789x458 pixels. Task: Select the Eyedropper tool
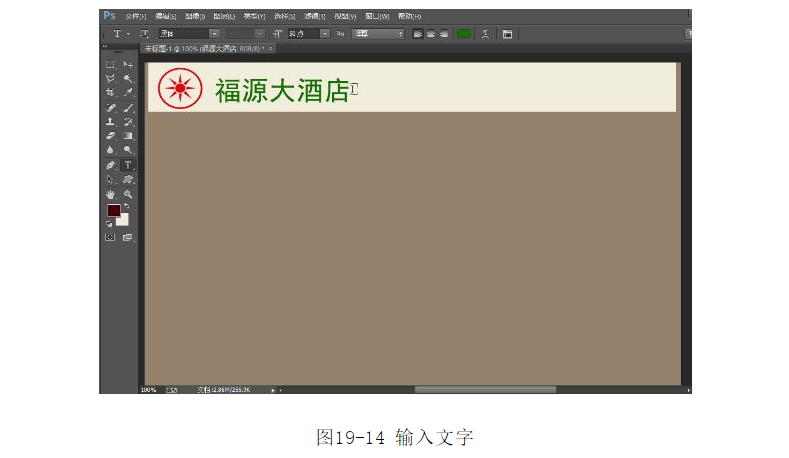pyautogui.click(x=128, y=92)
